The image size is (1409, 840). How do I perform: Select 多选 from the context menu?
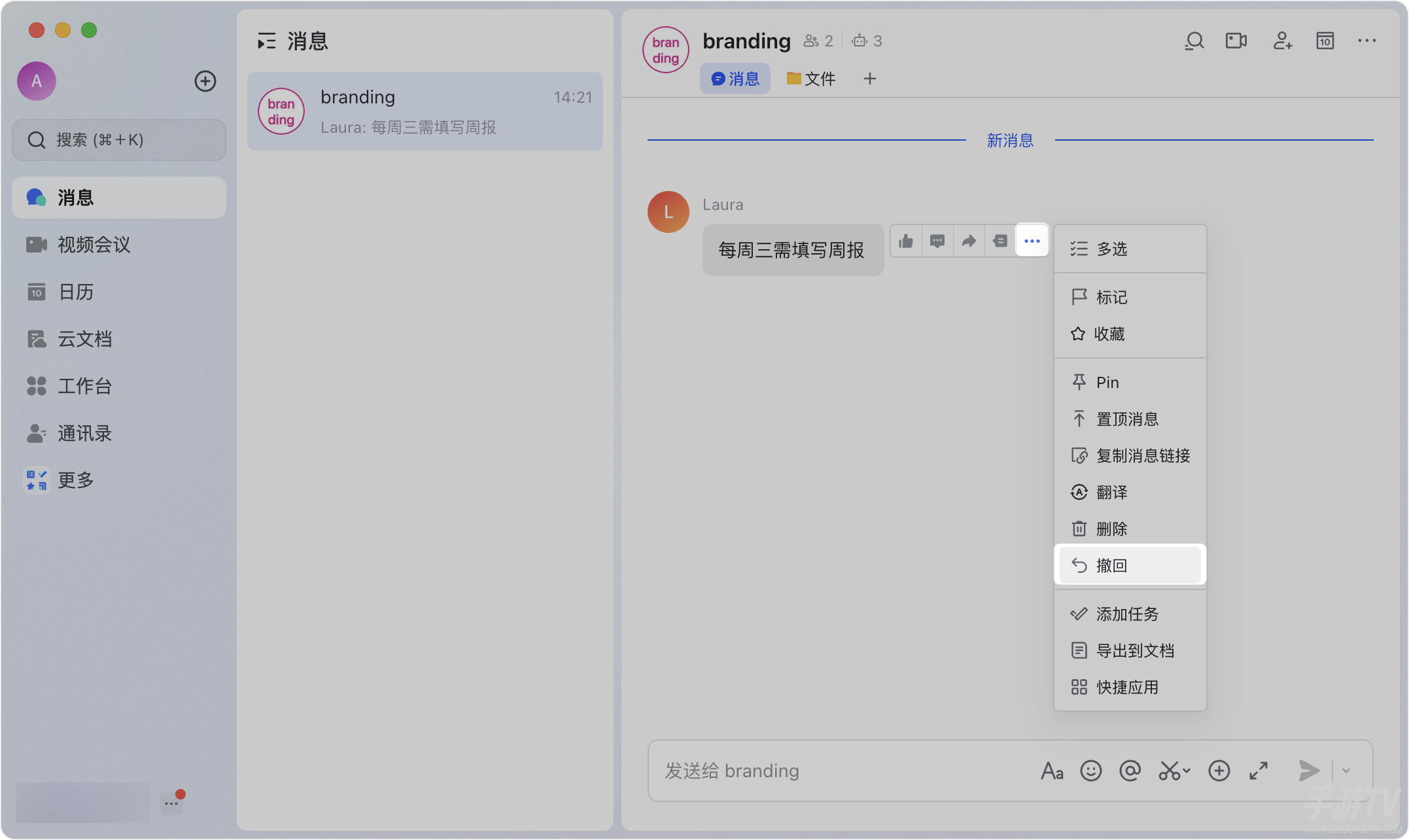click(x=1130, y=249)
